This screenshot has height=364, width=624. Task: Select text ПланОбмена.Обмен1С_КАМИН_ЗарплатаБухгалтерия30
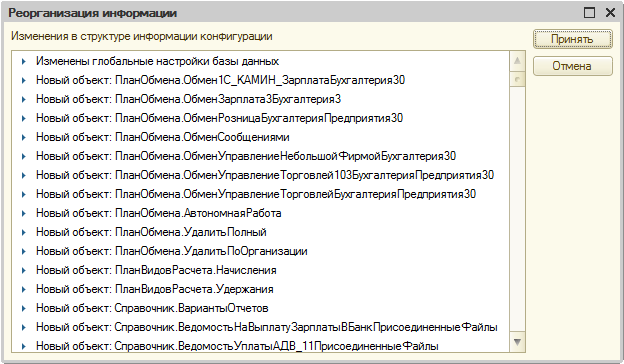260,80
